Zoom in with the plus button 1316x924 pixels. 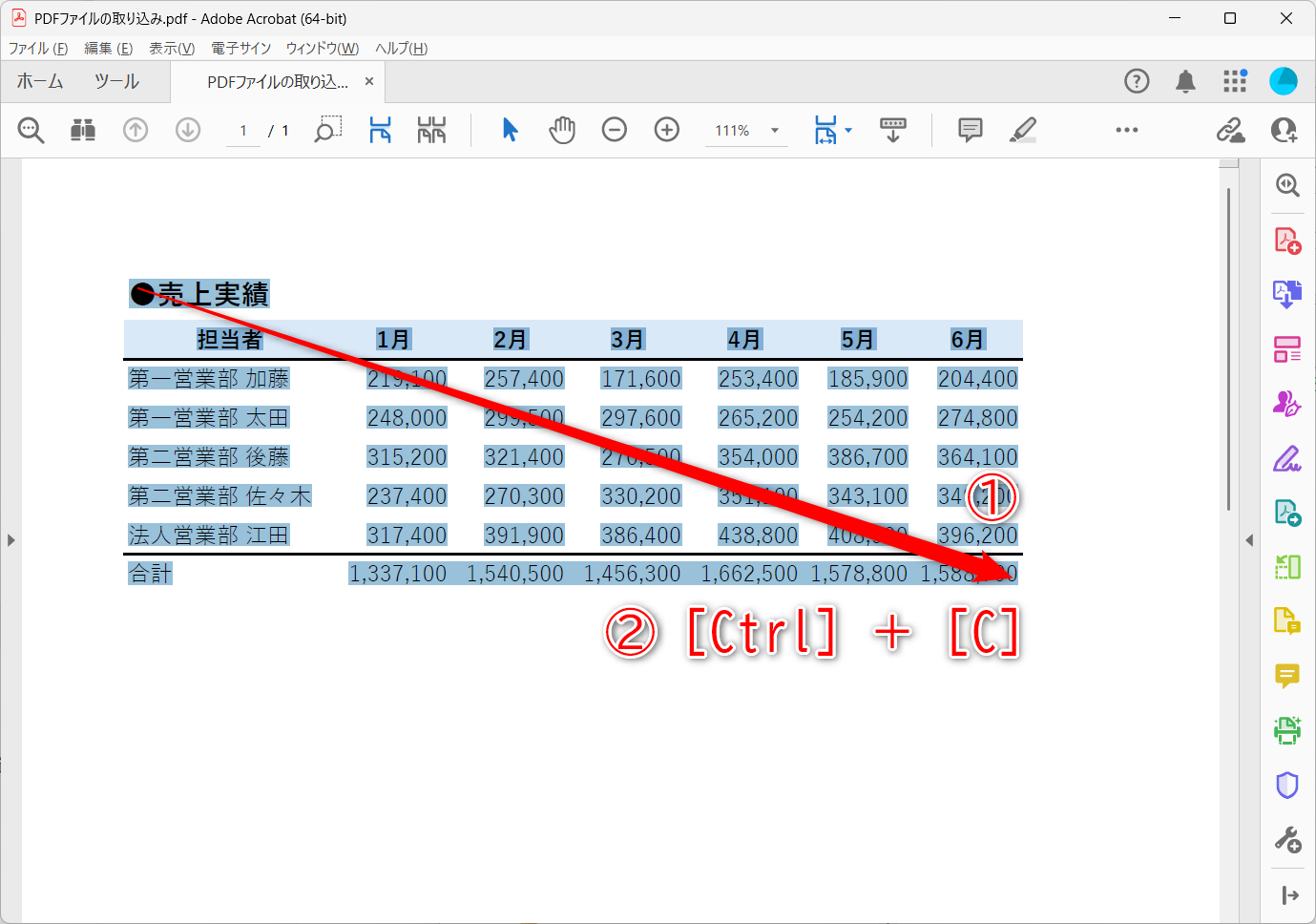pyautogui.click(x=667, y=130)
